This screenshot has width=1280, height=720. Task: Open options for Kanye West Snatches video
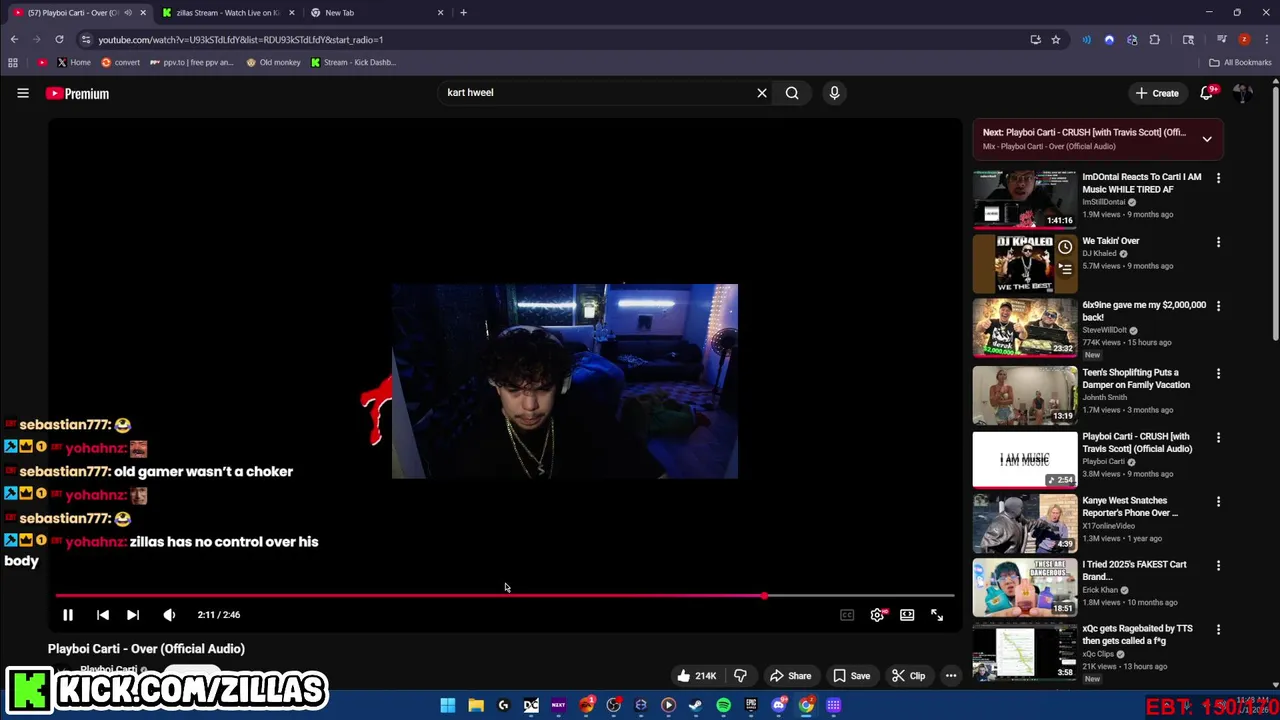tap(1218, 502)
